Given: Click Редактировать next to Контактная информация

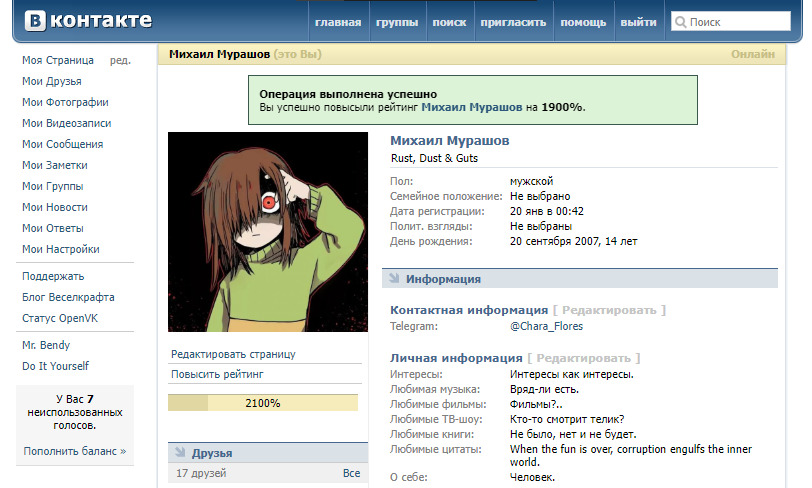Looking at the screenshot, I should [610, 310].
